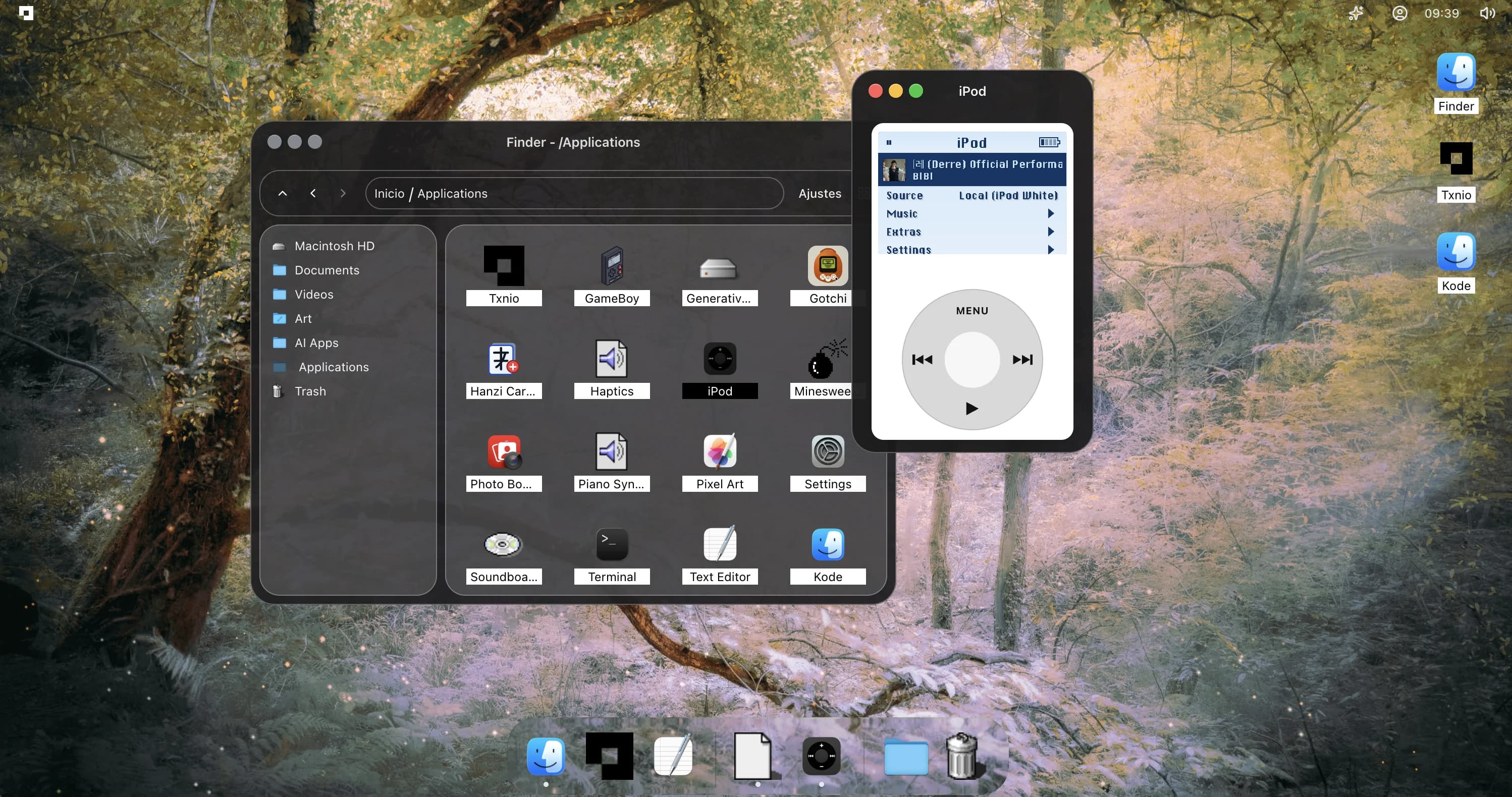The width and height of the screenshot is (1512, 797).
Task: Click the Source row on the iPod screen
Action: click(x=971, y=195)
